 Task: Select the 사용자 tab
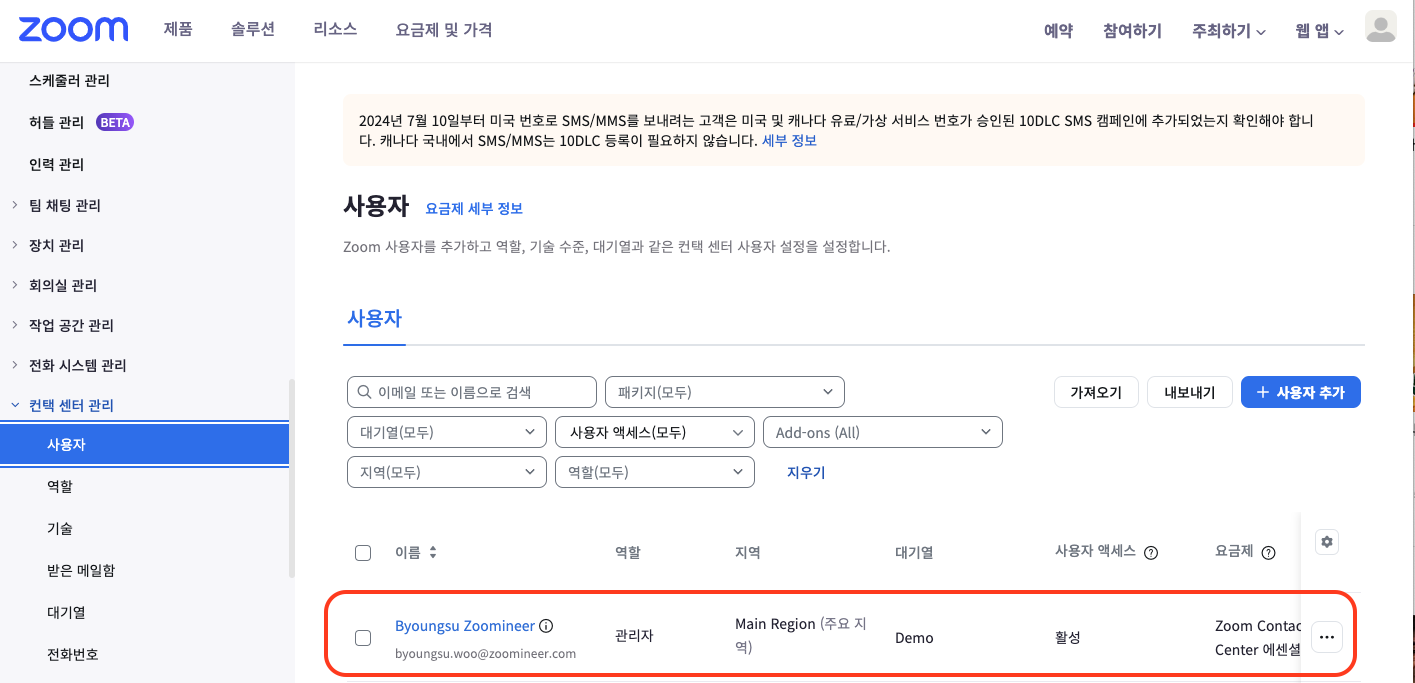pos(374,319)
